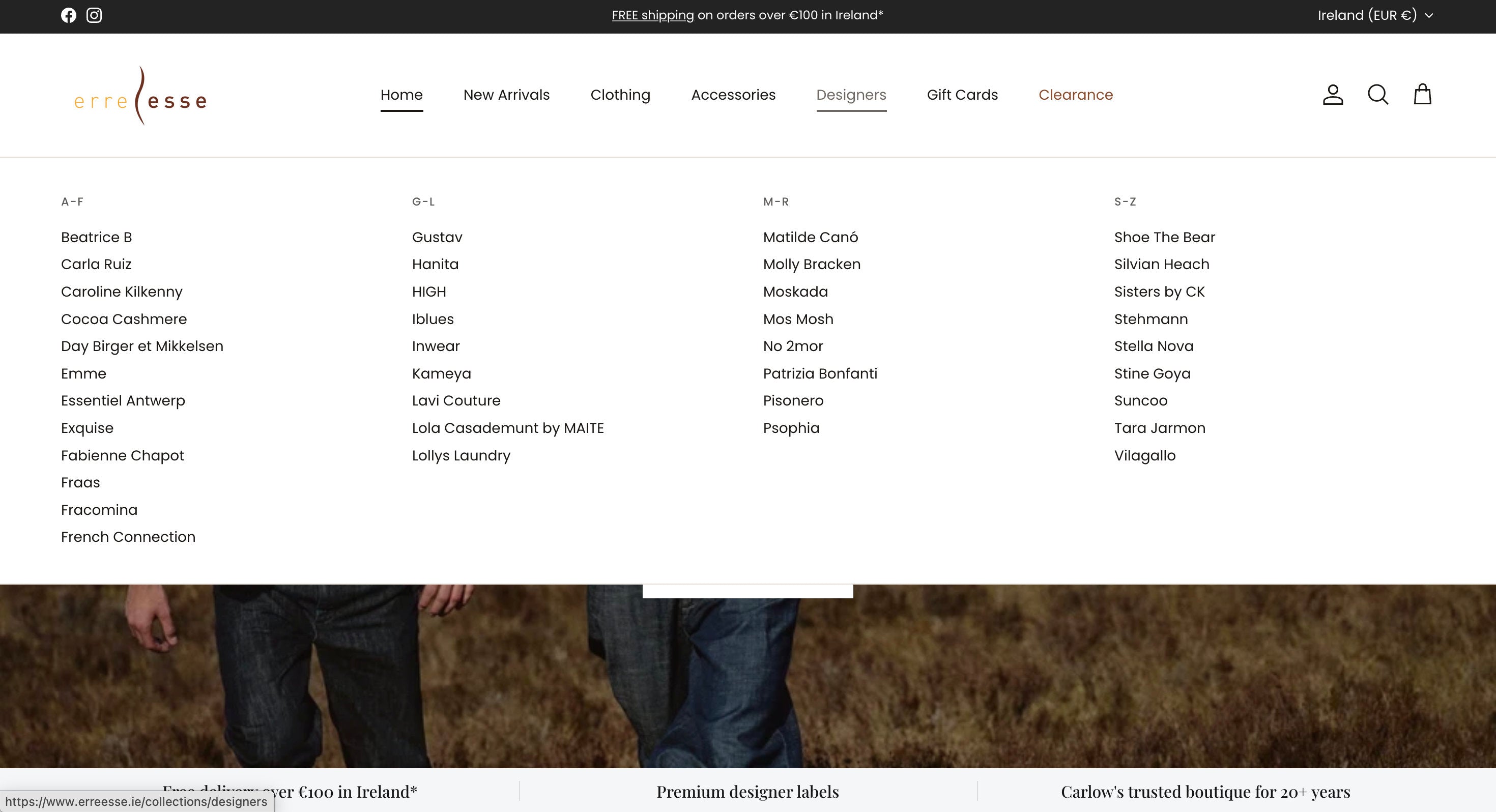Follow the FREE shipping link
Image resolution: width=1496 pixels, height=812 pixels.
coord(653,15)
